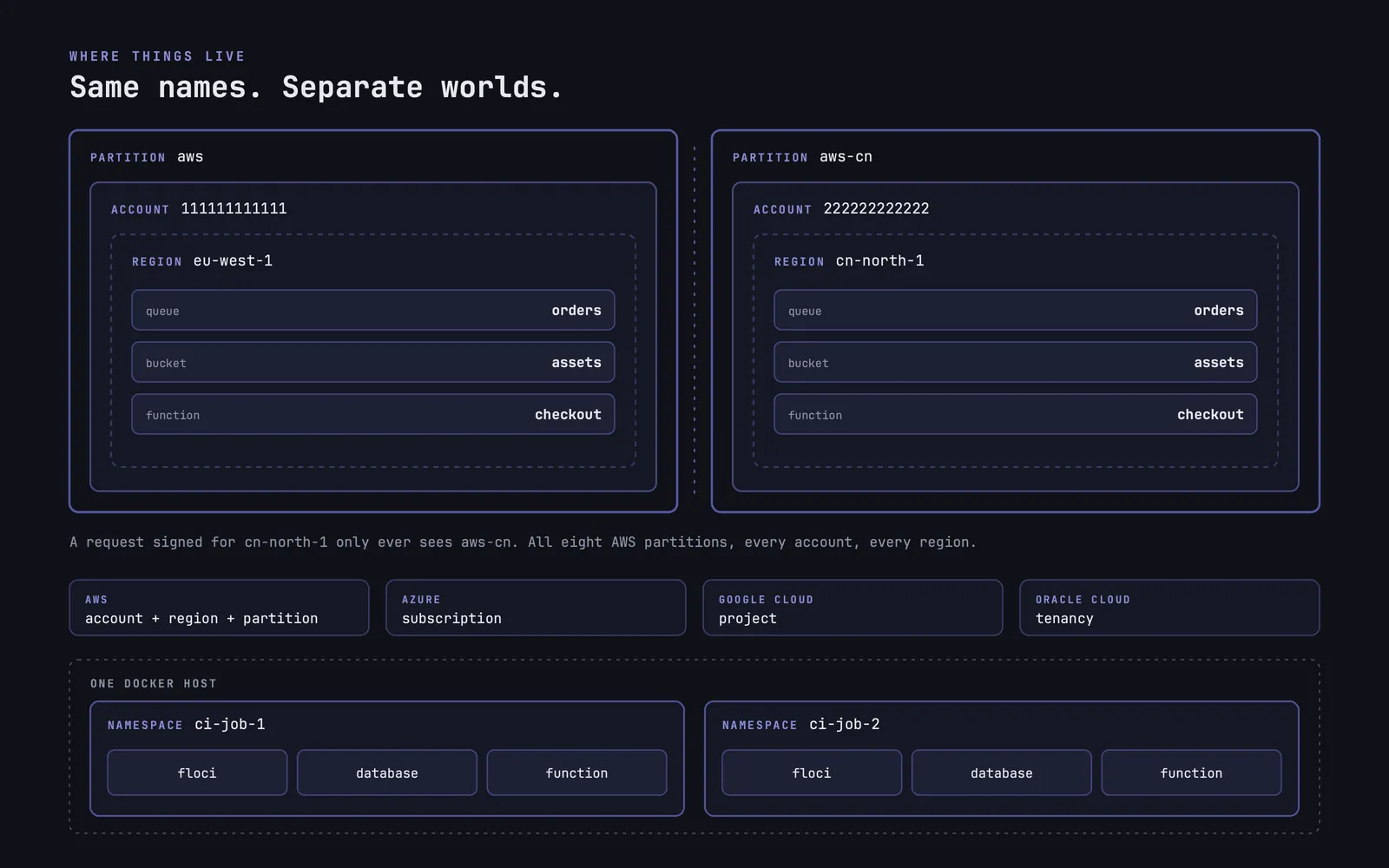Choose the Oracle Cloud tenancy card
The width and height of the screenshot is (1389, 868).
point(1169,608)
